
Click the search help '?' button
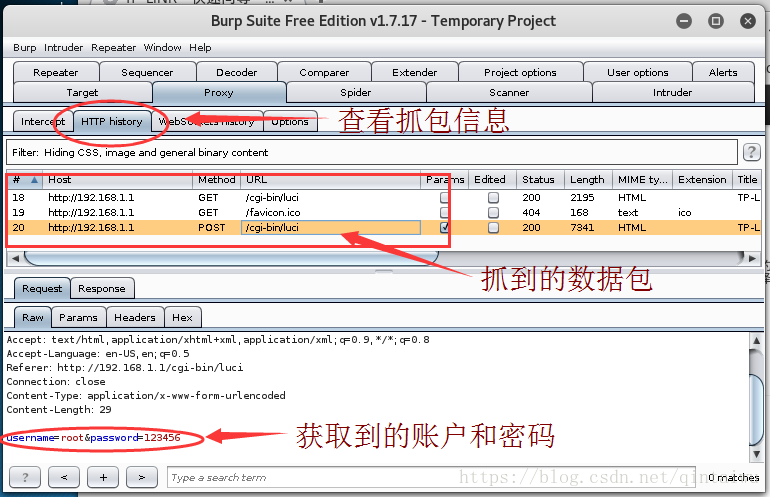point(25,477)
